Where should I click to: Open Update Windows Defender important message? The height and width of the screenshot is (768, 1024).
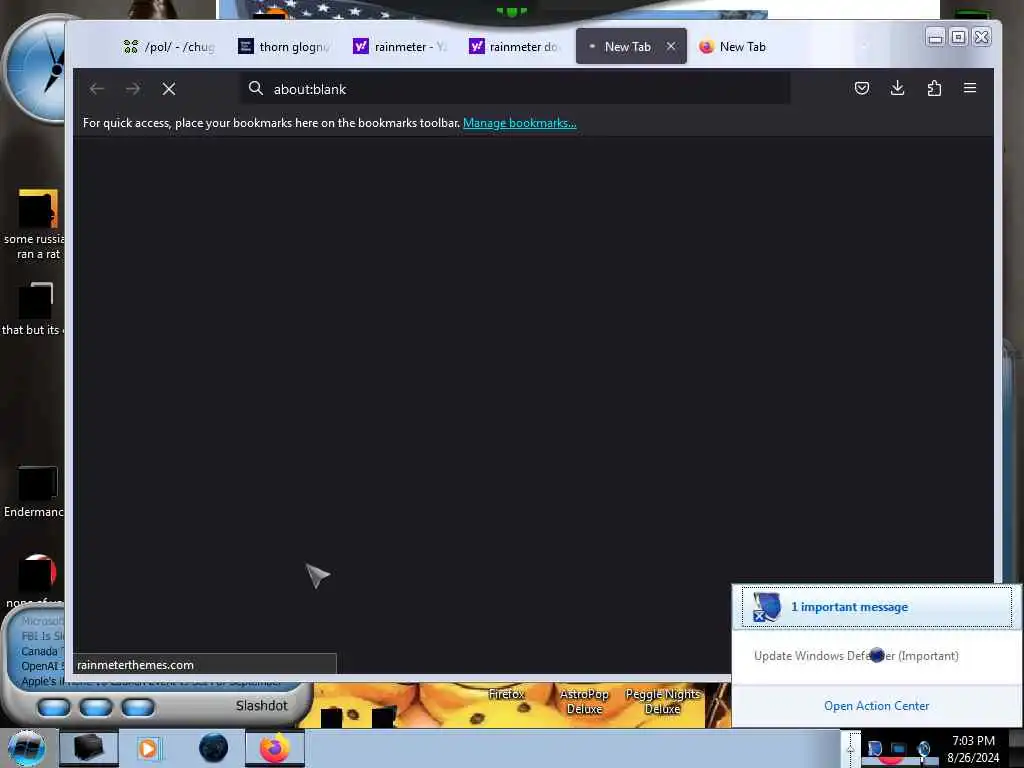[x=856, y=656]
